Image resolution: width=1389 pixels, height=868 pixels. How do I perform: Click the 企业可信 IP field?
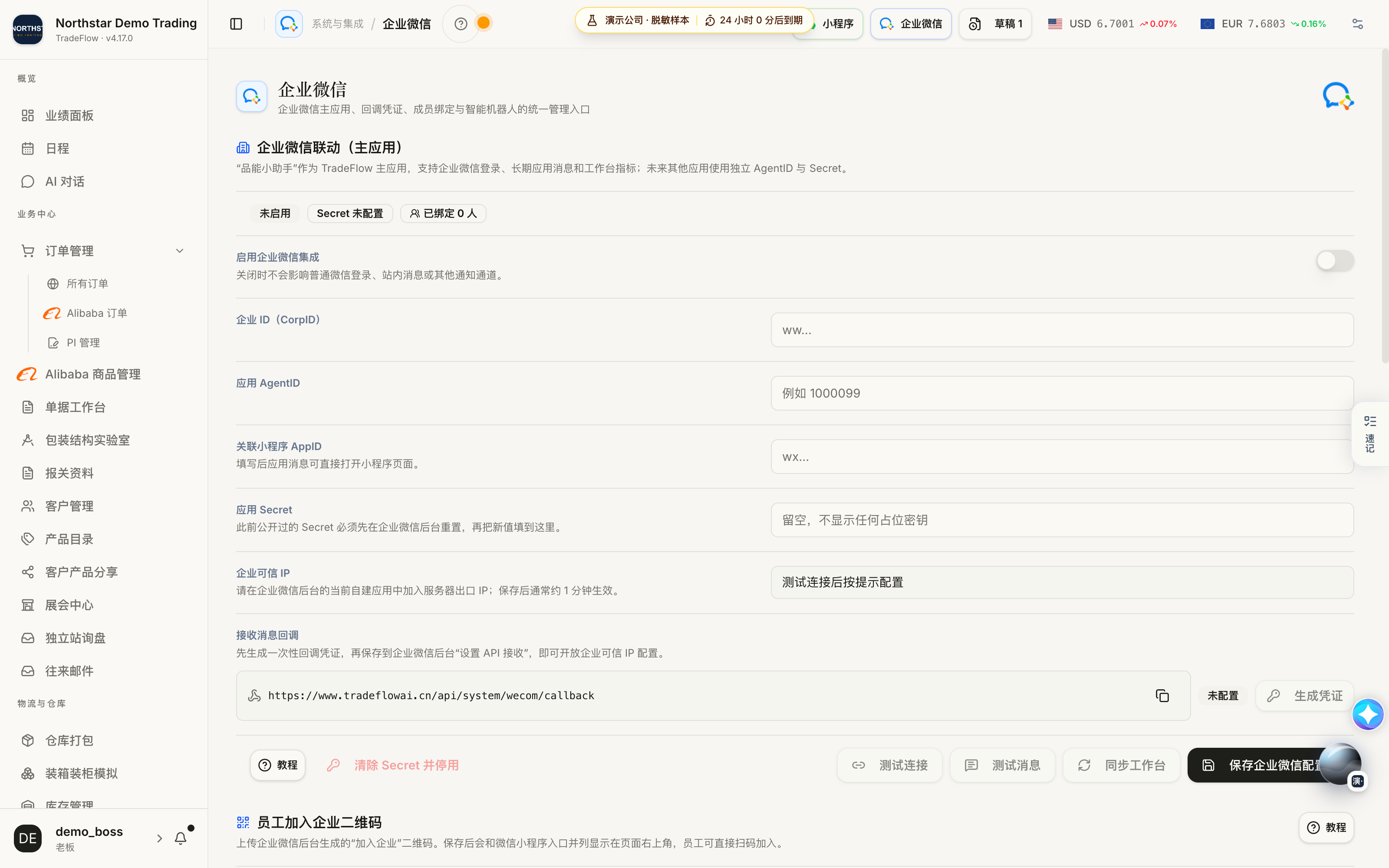coord(1062,582)
